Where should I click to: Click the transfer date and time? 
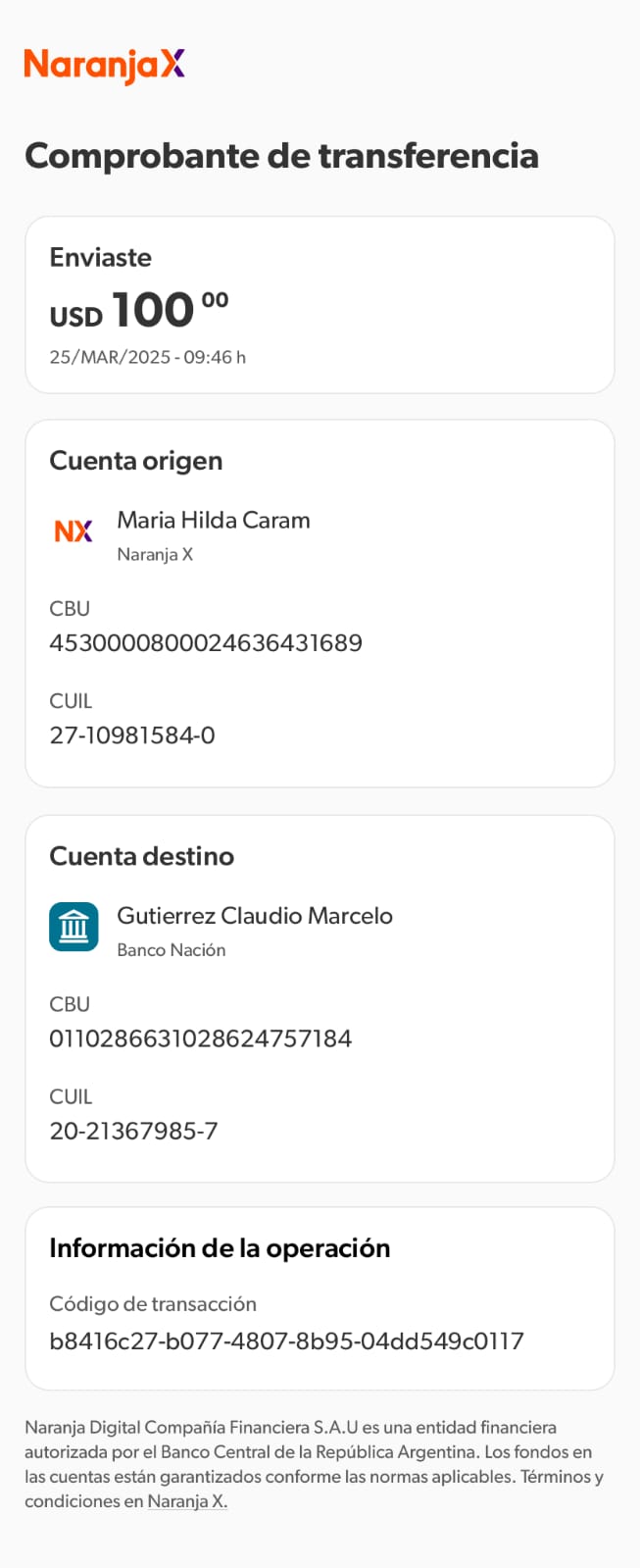pyautogui.click(x=147, y=357)
